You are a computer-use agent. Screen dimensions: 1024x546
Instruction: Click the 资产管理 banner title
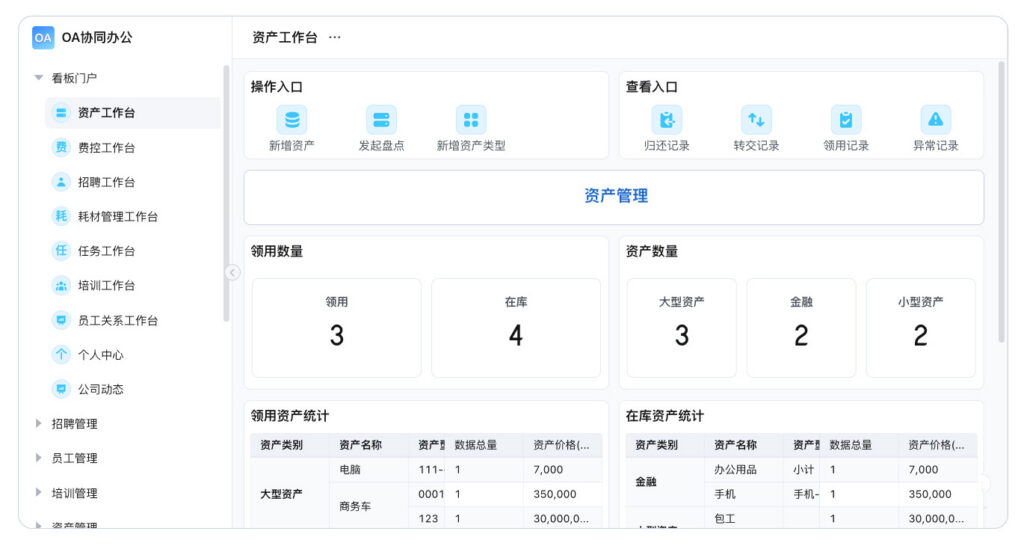615,197
